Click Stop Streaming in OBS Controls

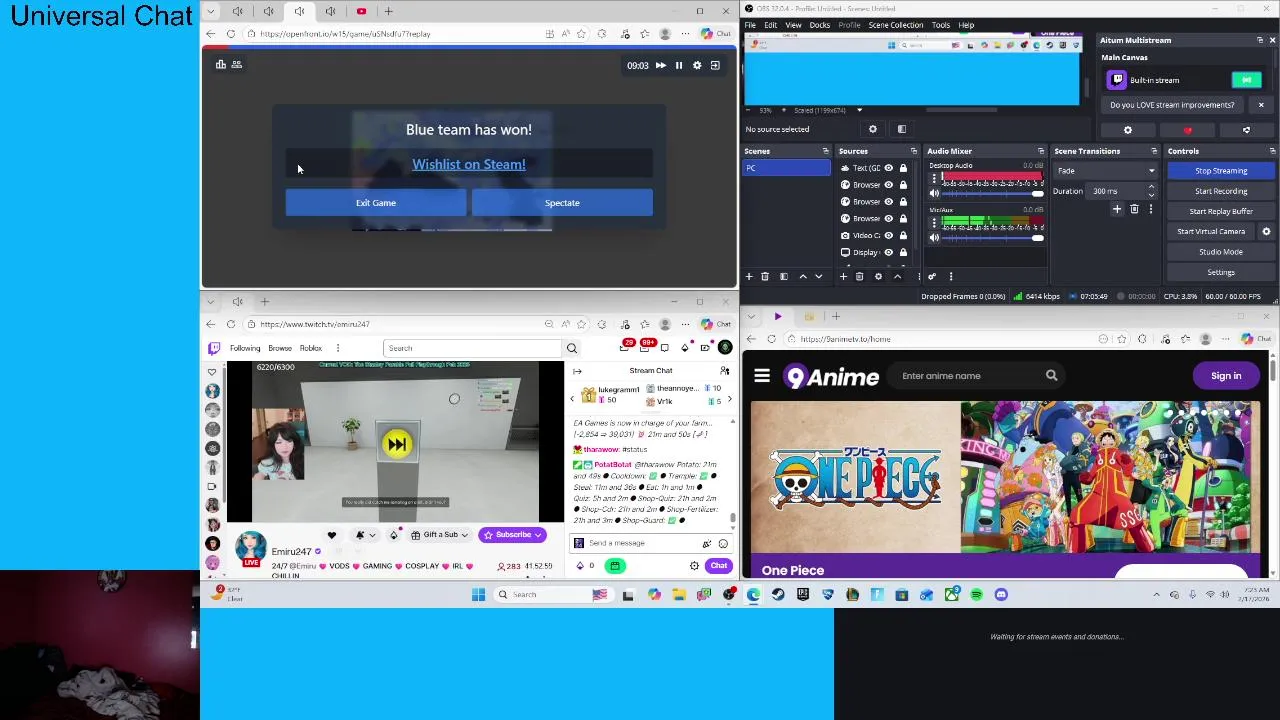tap(1221, 171)
